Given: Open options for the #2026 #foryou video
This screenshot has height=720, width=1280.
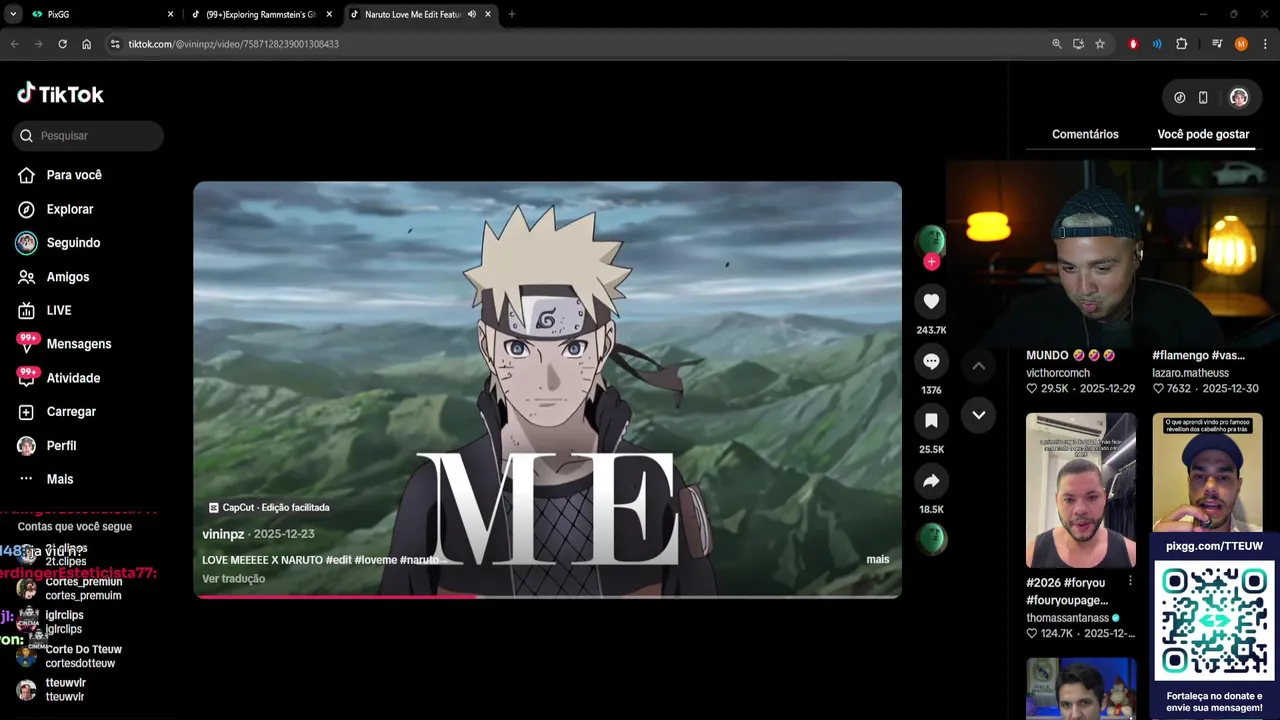Looking at the screenshot, I should 1130,581.
